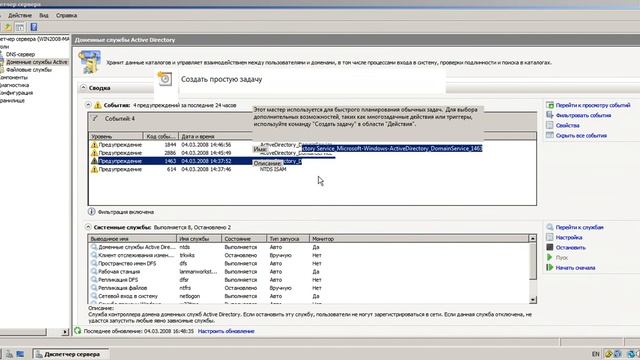Open Перейти к просмотру событий link

[x=593, y=105]
